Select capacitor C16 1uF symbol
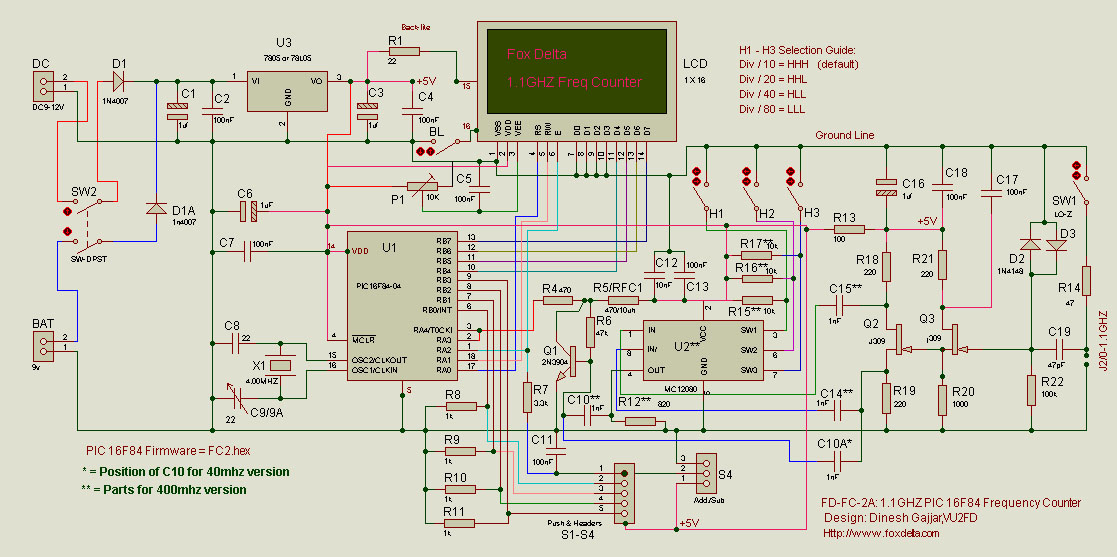The width and height of the screenshot is (1117, 557). (x=887, y=186)
